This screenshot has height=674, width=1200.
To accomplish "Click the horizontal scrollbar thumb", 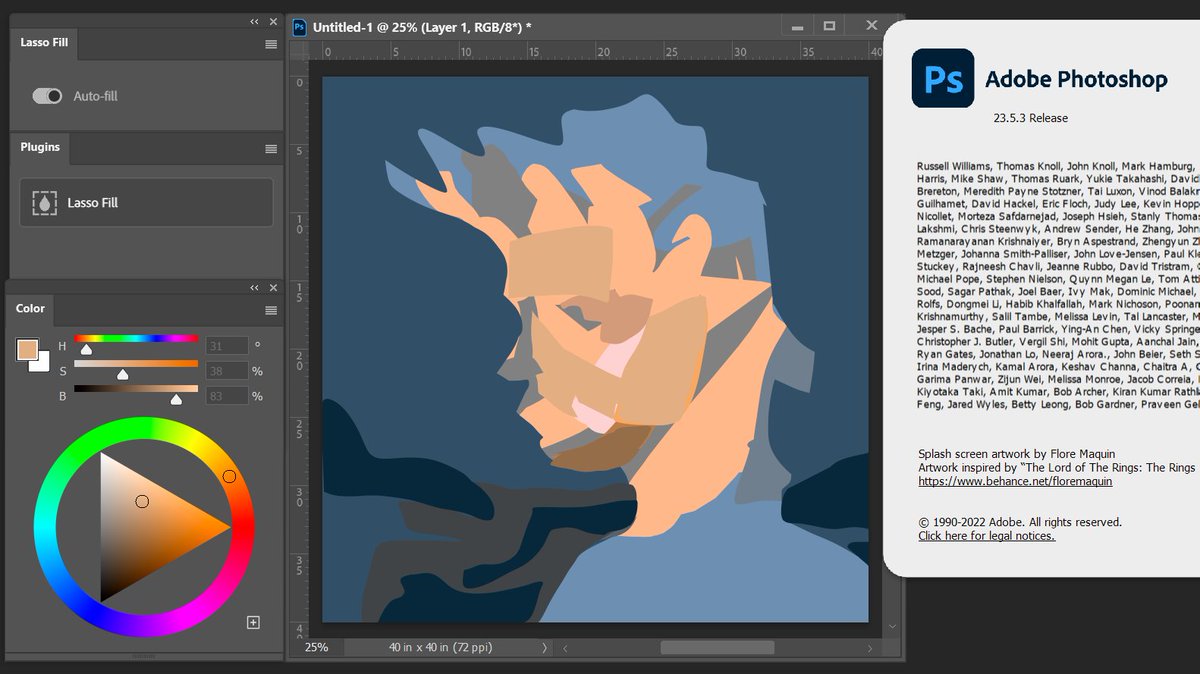I will (x=717, y=648).
